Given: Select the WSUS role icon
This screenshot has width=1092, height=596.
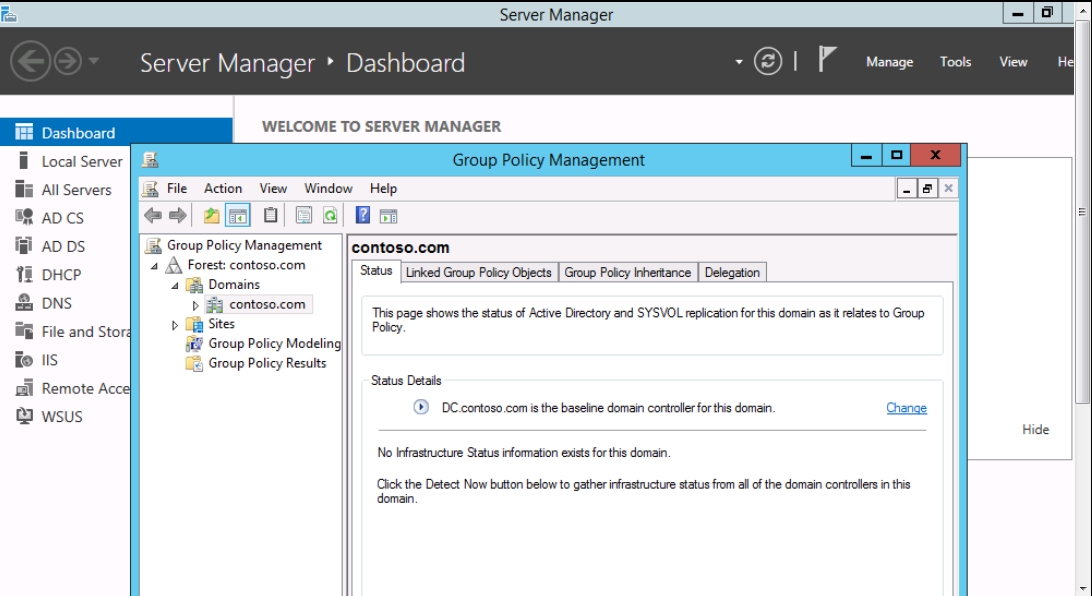Looking at the screenshot, I should 24,416.
